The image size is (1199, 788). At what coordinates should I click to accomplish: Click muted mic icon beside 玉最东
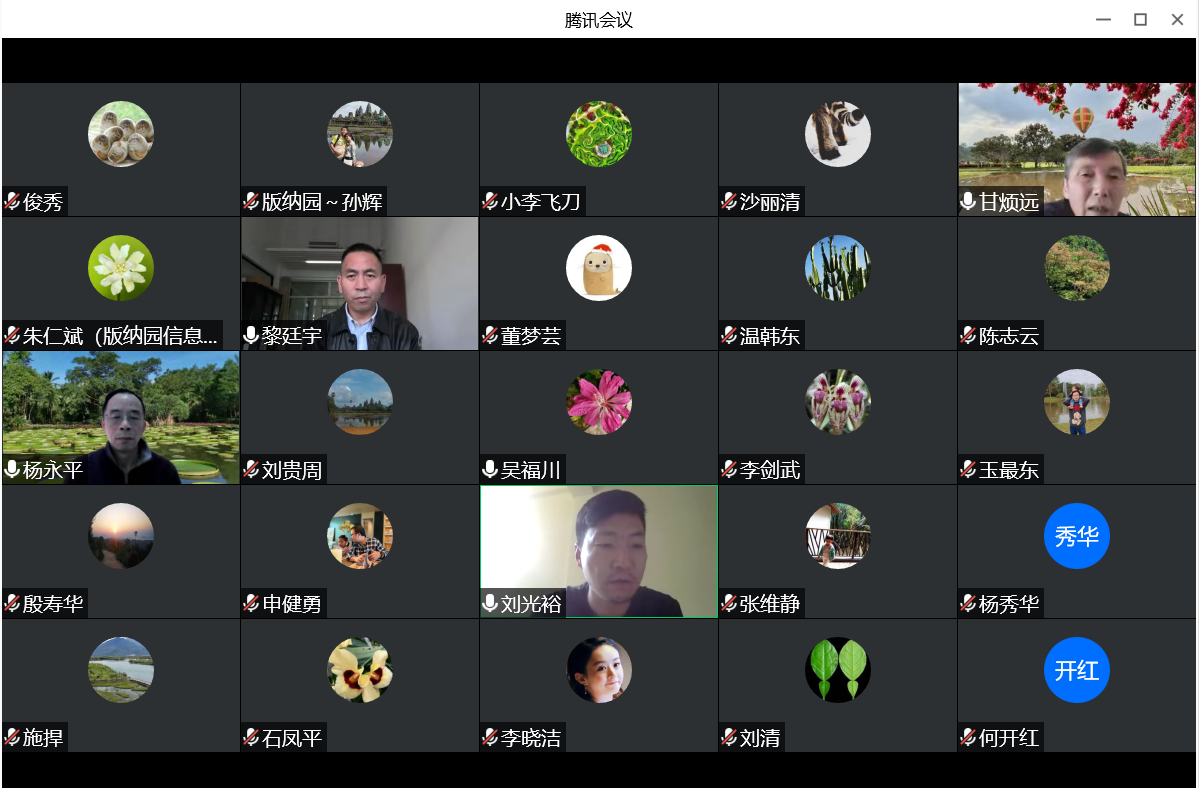pos(968,469)
